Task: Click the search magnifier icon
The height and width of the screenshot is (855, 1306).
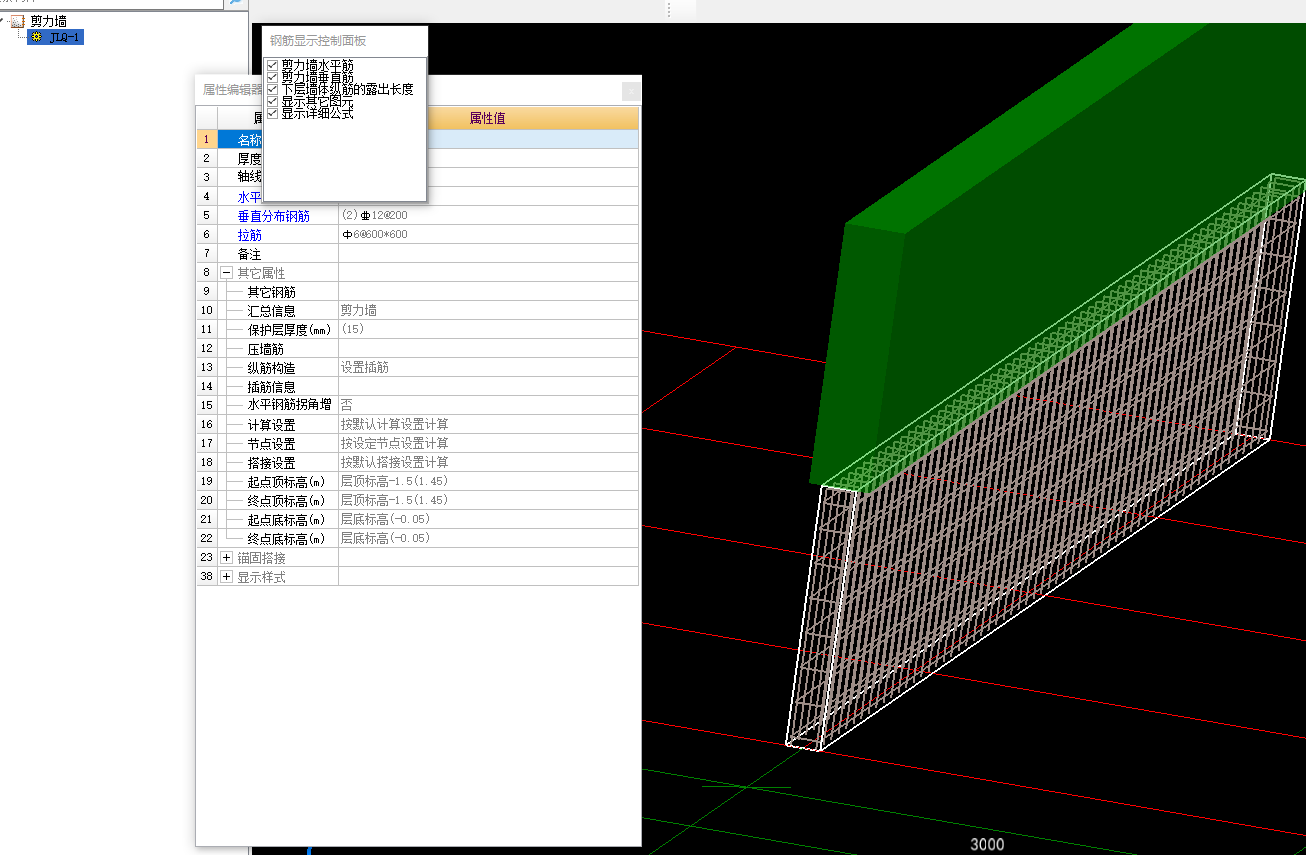Action: coord(236,3)
